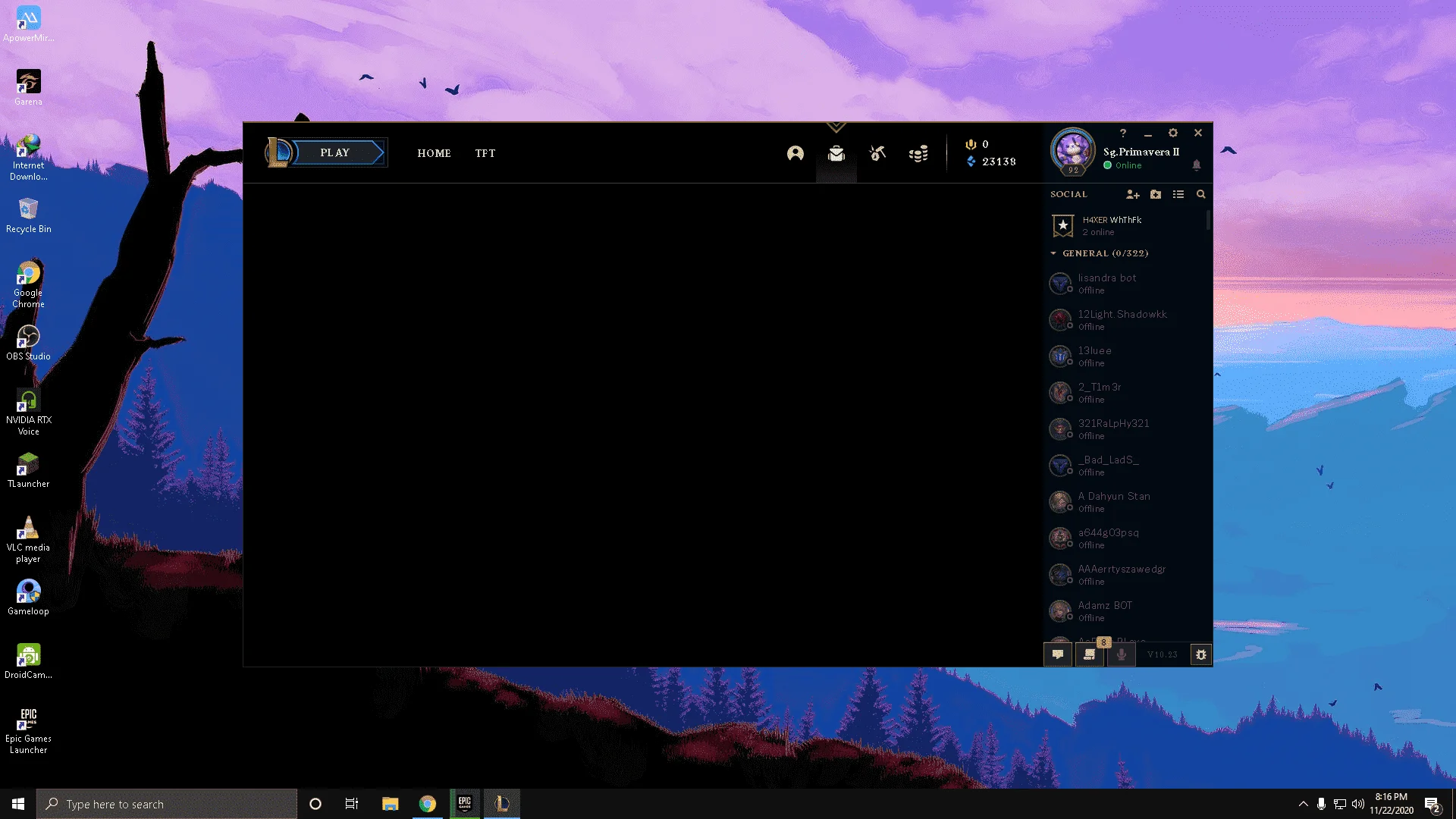1456x819 pixels.
Task: Click the summoner name Sg.Primavera II
Action: 1141,152
